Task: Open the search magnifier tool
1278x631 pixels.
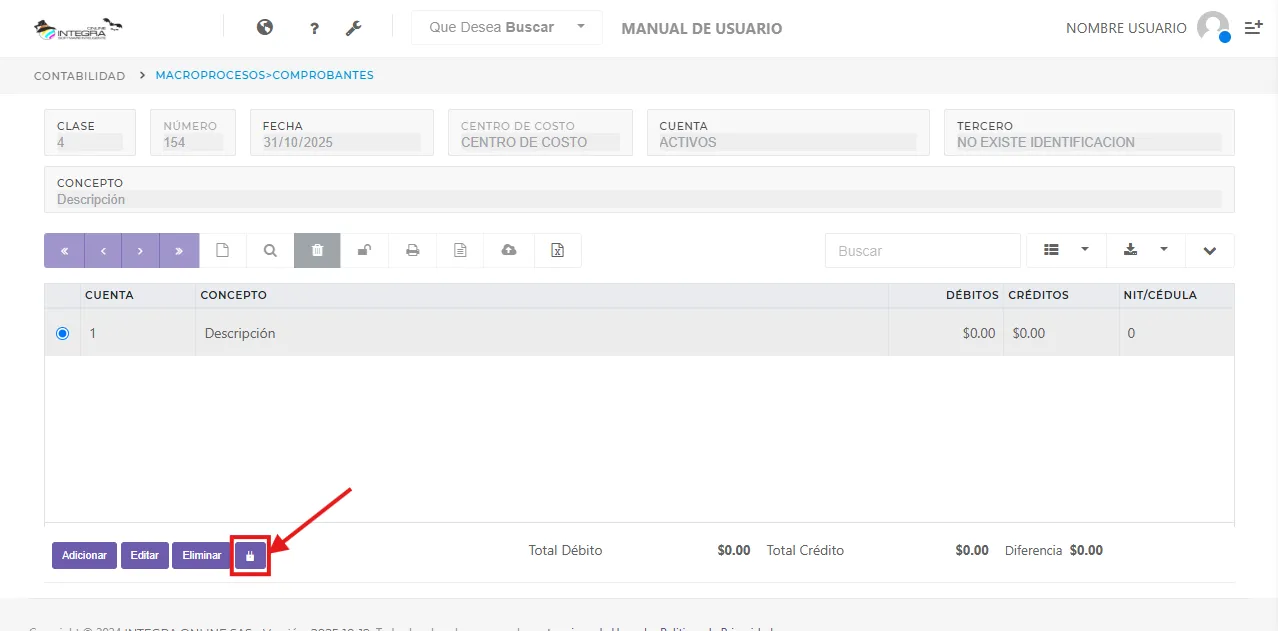Action: (x=268, y=250)
